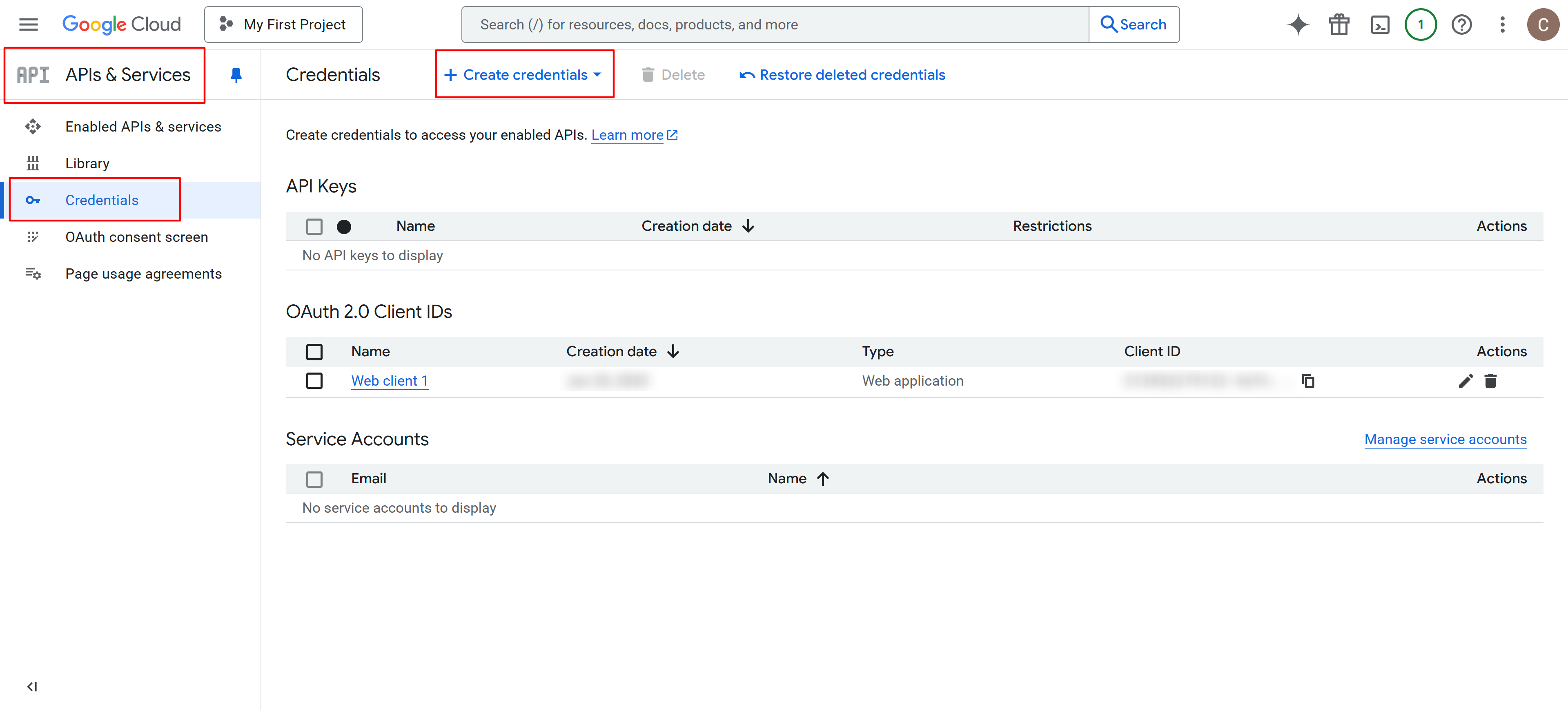The height and width of the screenshot is (710, 1568).
Task: Click Restore deleted credentials button
Action: pos(842,75)
